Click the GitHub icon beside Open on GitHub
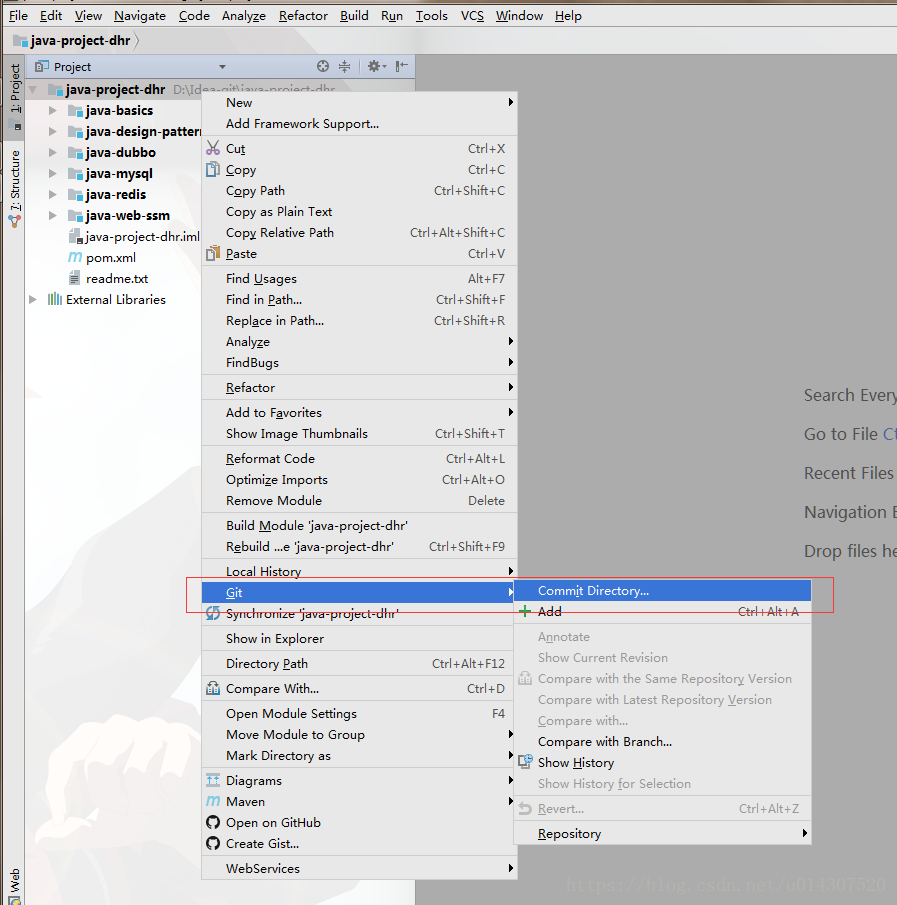Screen dimensions: 897x905 click(x=213, y=822)
